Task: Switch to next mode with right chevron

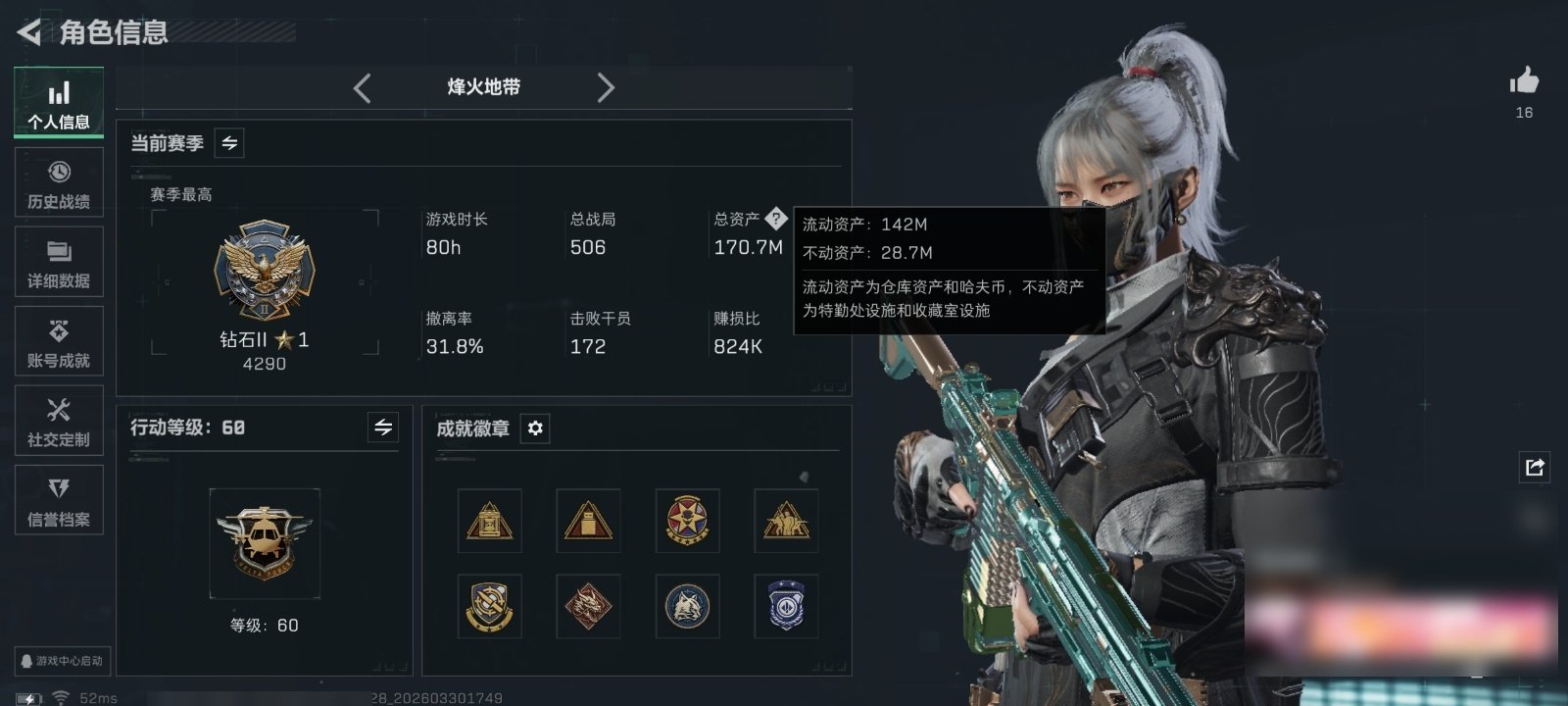Action: (x=606, y=88)
